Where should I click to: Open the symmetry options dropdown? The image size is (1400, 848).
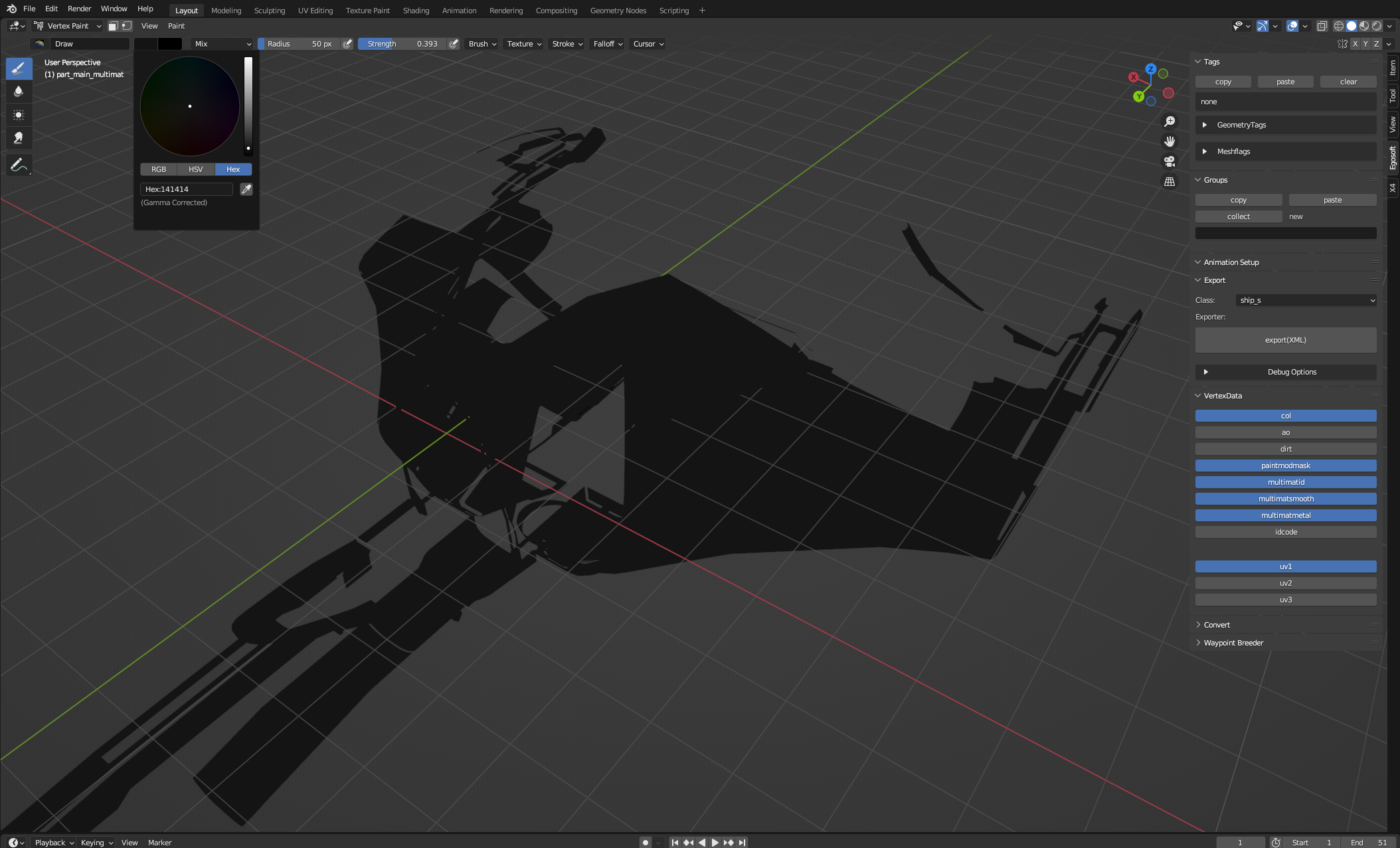[1389, 44]
